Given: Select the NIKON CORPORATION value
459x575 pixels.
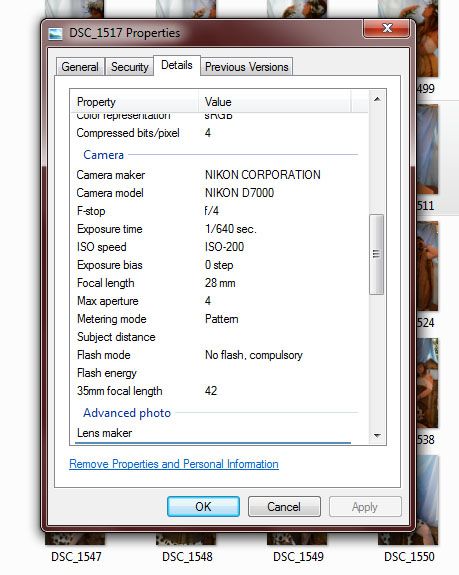Looking at the screenshot, I should [262, 175].
